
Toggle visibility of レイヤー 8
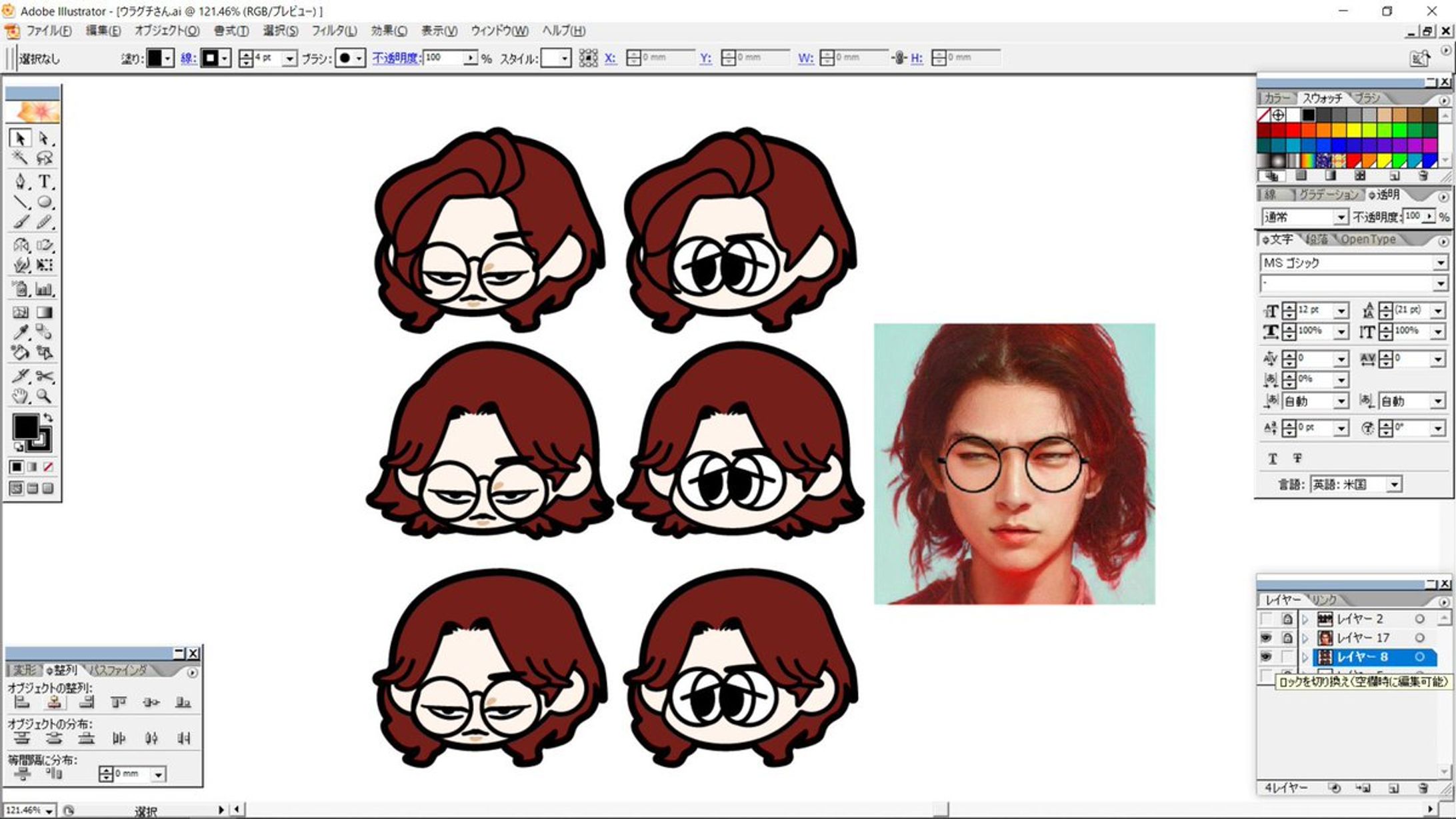coord(1266,656)
